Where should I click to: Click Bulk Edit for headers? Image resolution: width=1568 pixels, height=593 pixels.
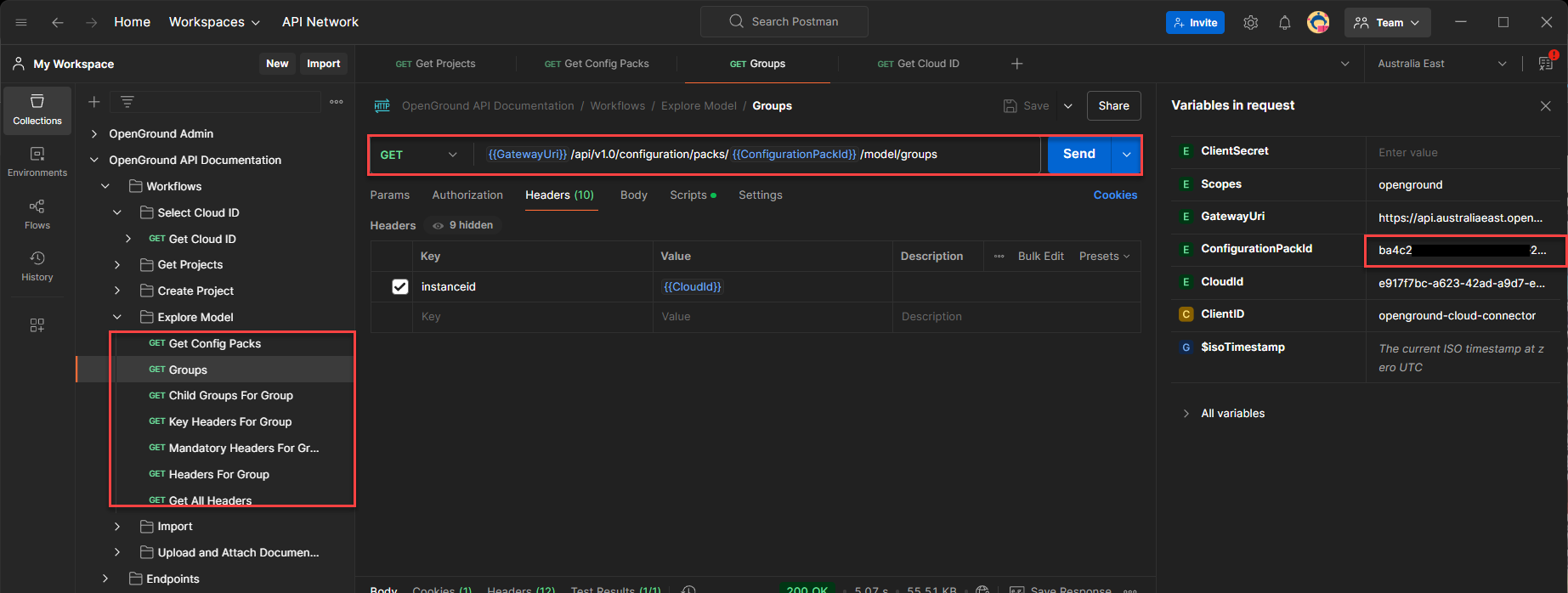[x=1041, y=256]
